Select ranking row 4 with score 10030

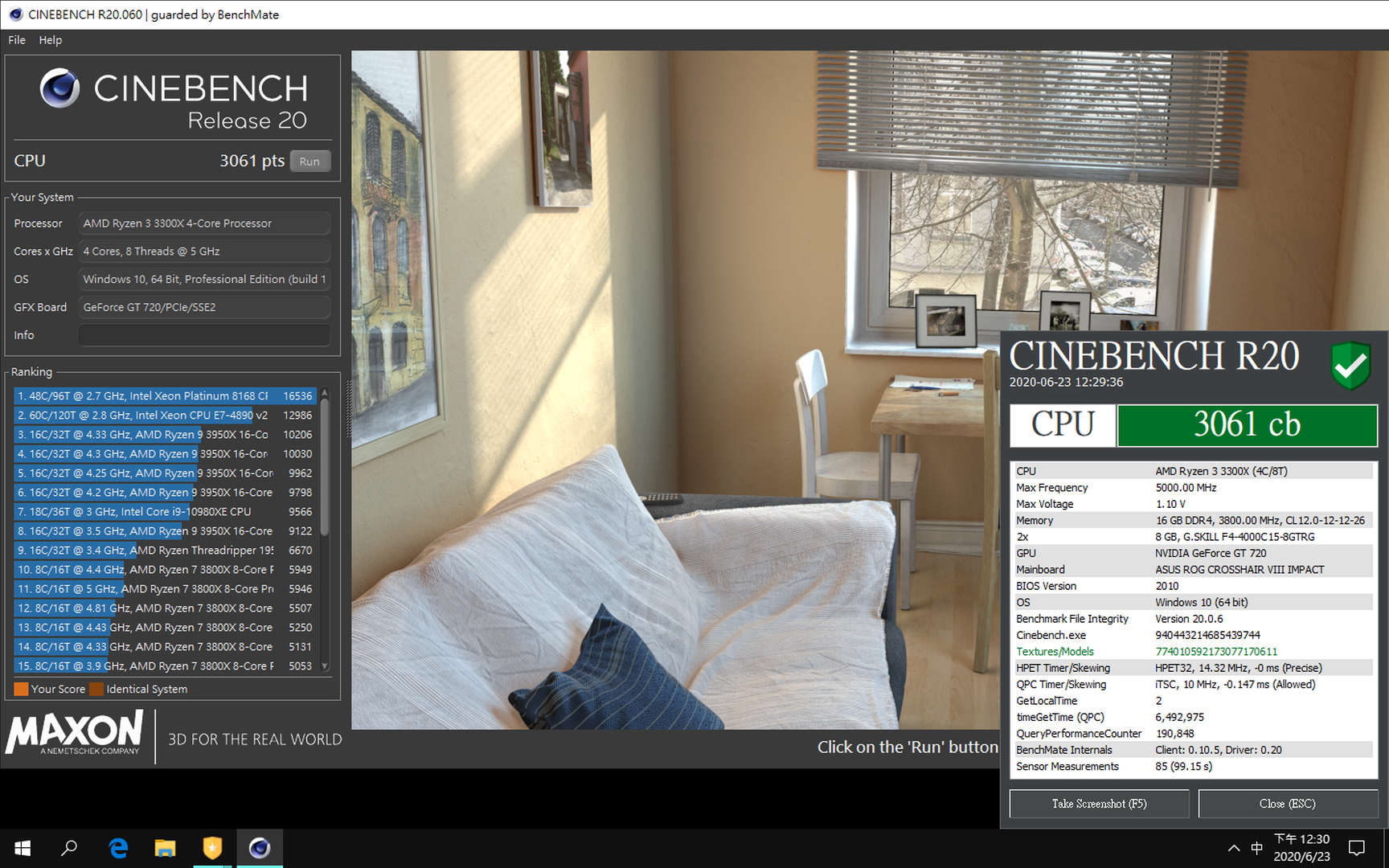[165, 454]
